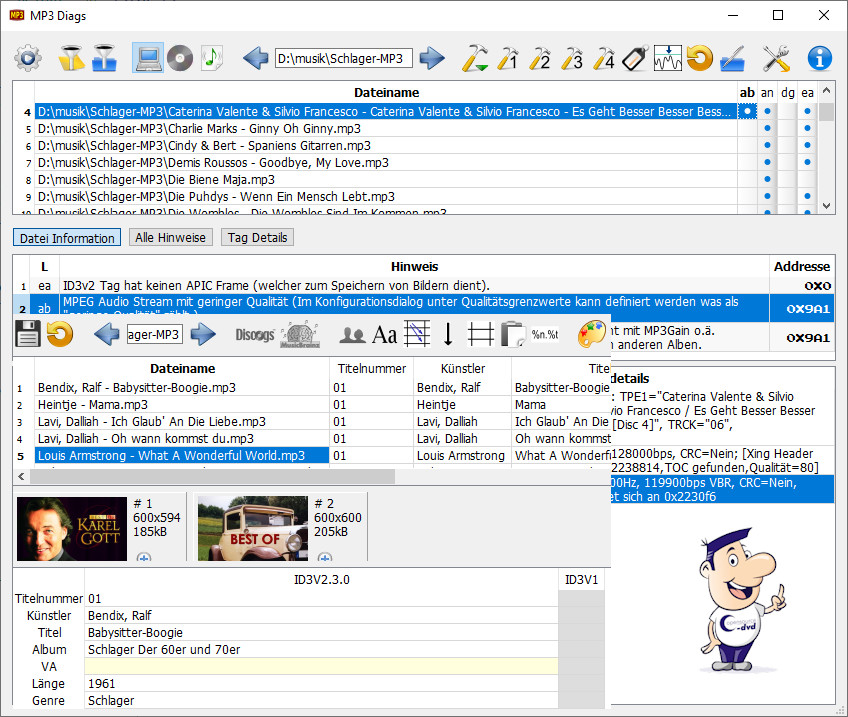Click the floppy disk save icon
Viewport: 848px width, 717px height.
(x=28, y=334)
